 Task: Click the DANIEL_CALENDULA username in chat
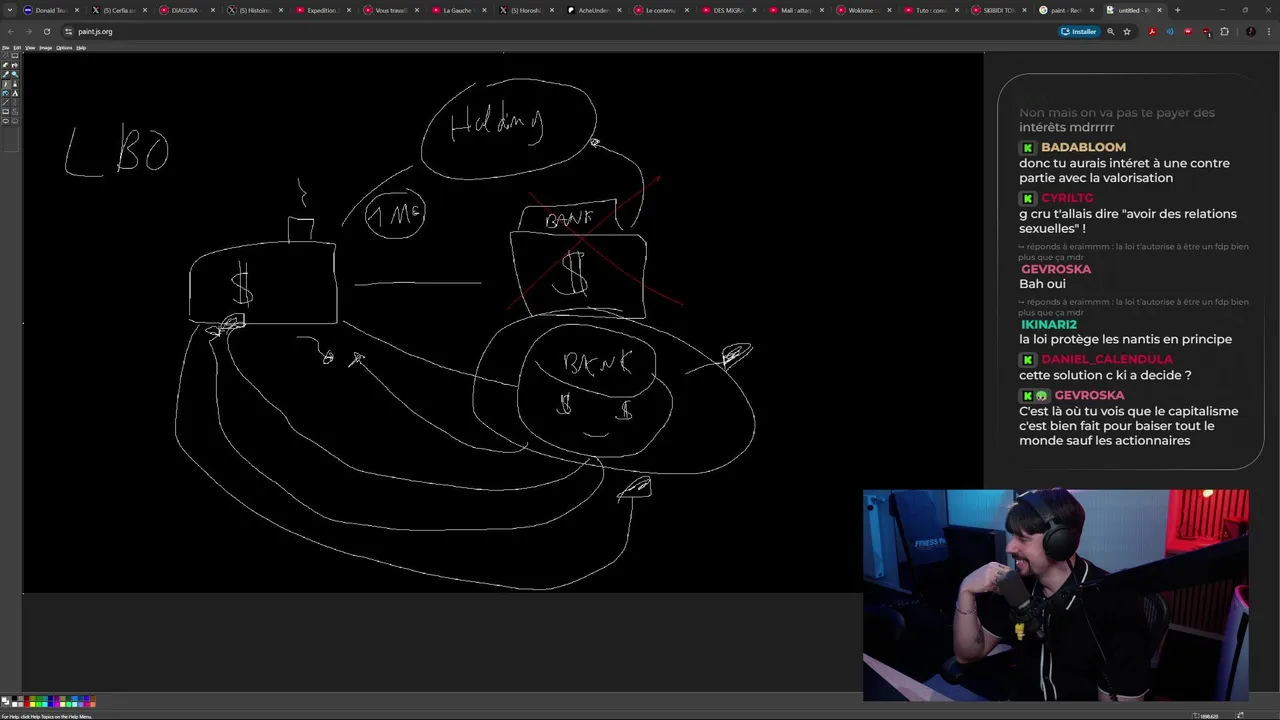(x=1106, y=359)
